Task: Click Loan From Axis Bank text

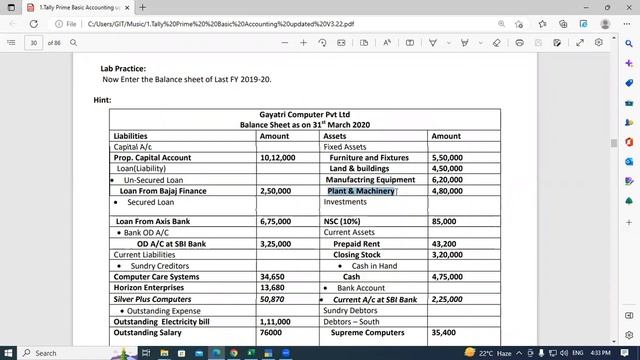Action: click(x=153, y=221)
